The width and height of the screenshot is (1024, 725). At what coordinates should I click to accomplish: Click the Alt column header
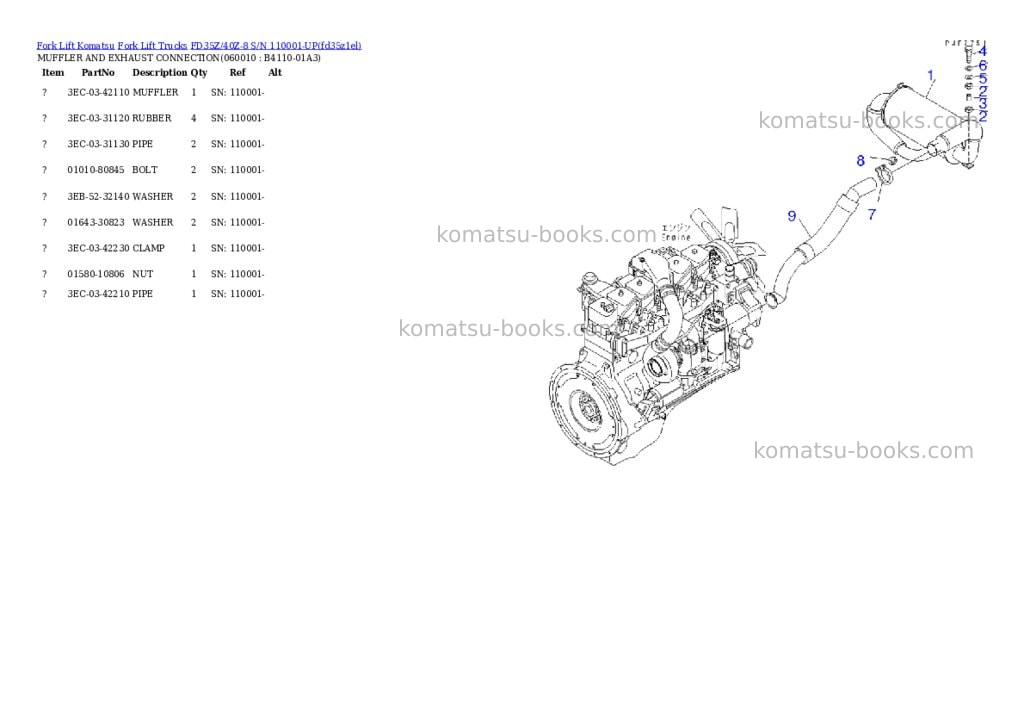coord(275,72)
